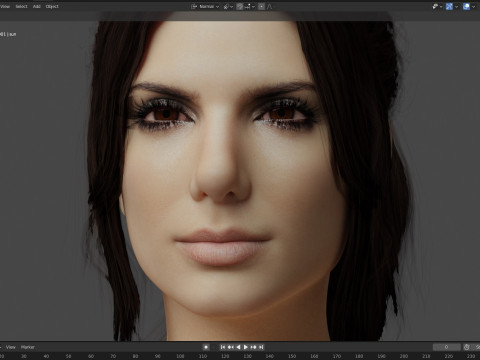Jump to the next keyframe
The image size is (480, 360).
click(x=254, y=347)
